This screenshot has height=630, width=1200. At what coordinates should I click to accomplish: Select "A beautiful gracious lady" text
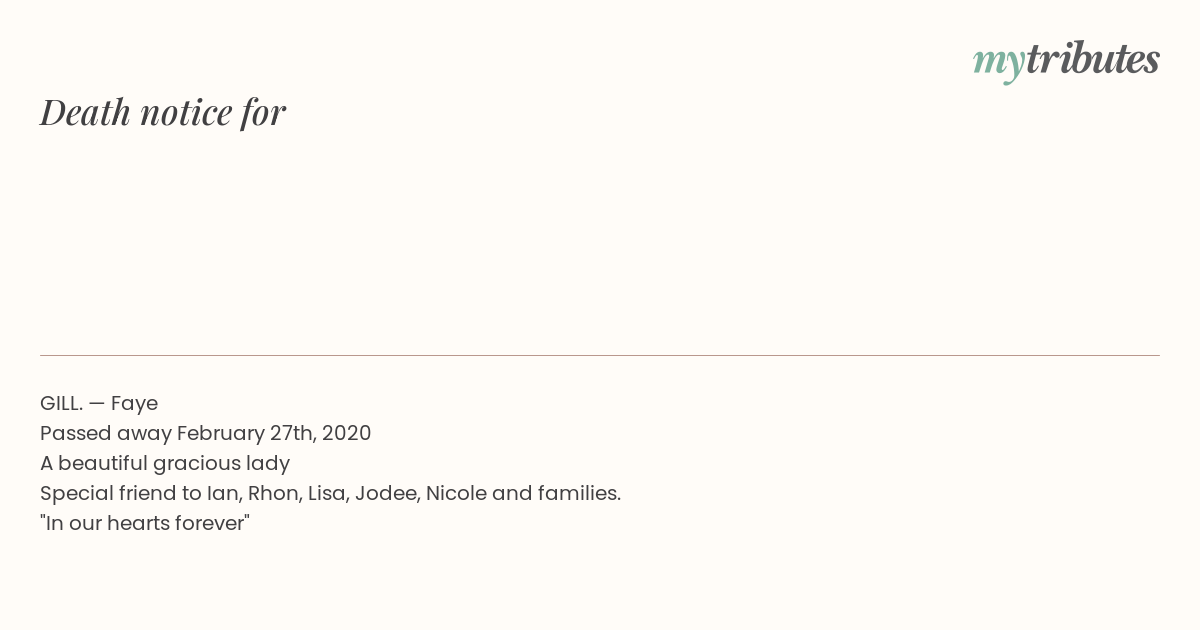point(165,464)
